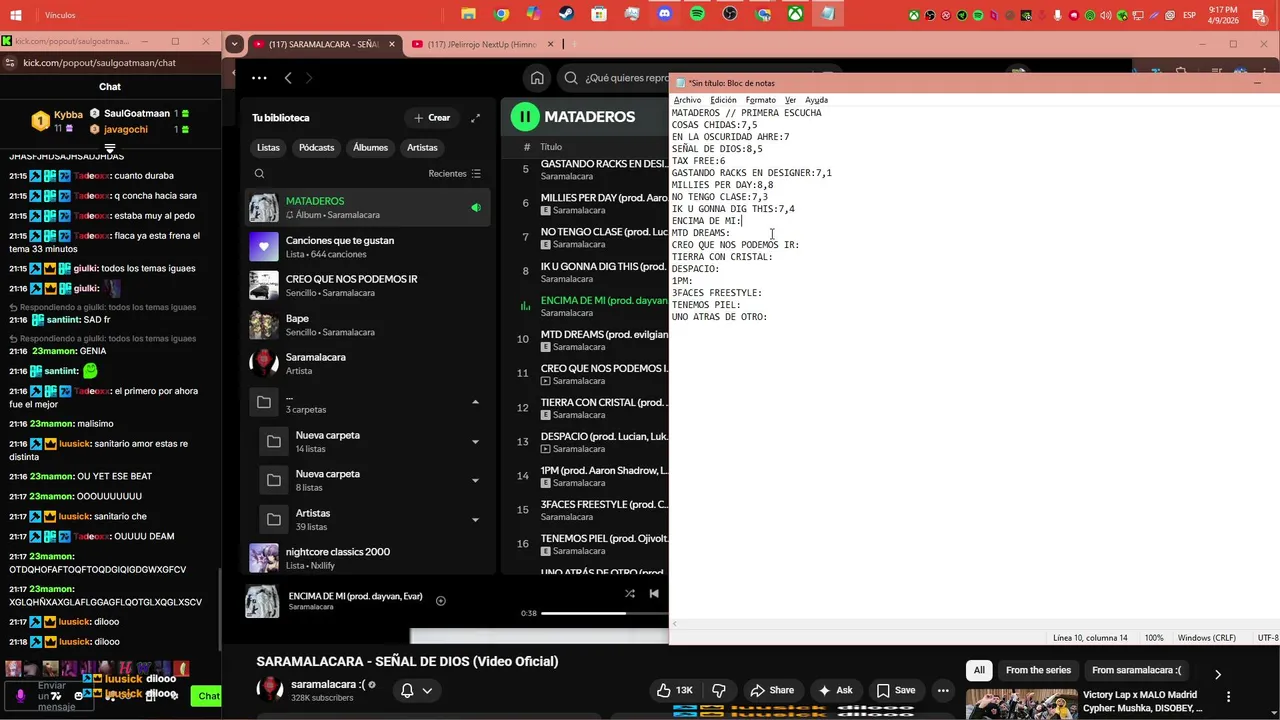
Task: Go back with the Spotify back arrow
Action: point(288,78)
